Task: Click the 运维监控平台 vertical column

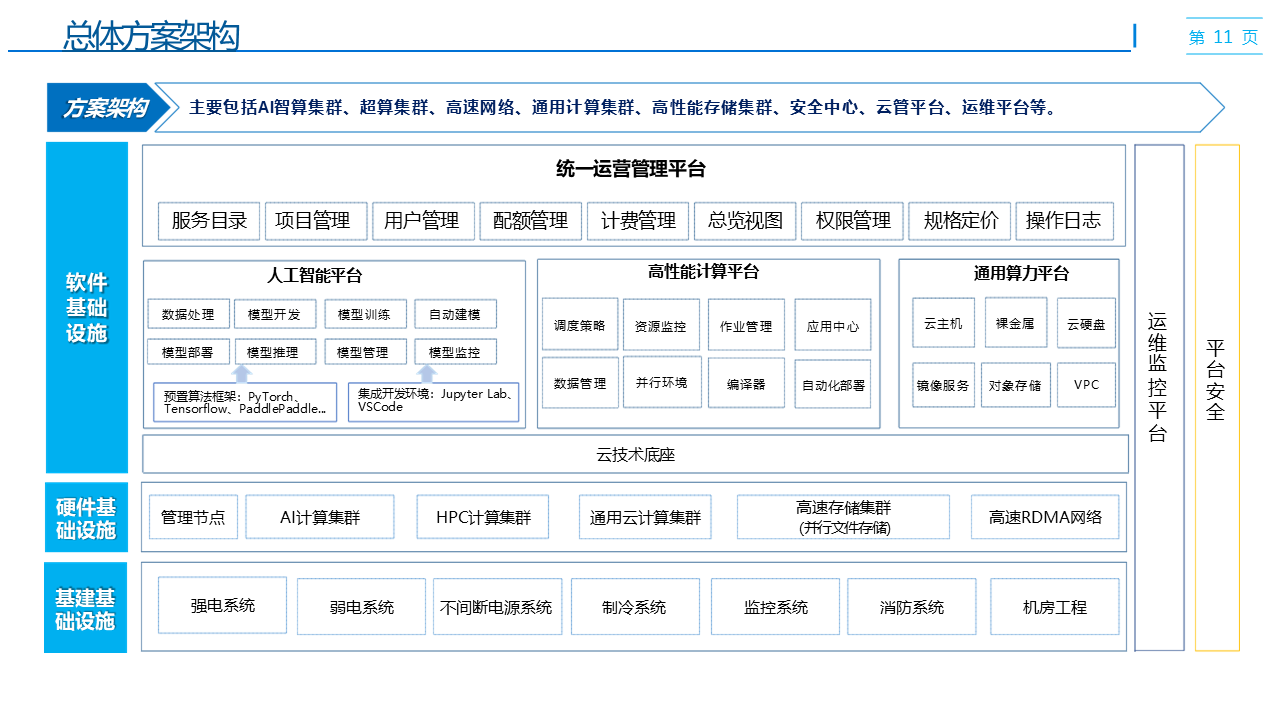Action: point(1159,398)
